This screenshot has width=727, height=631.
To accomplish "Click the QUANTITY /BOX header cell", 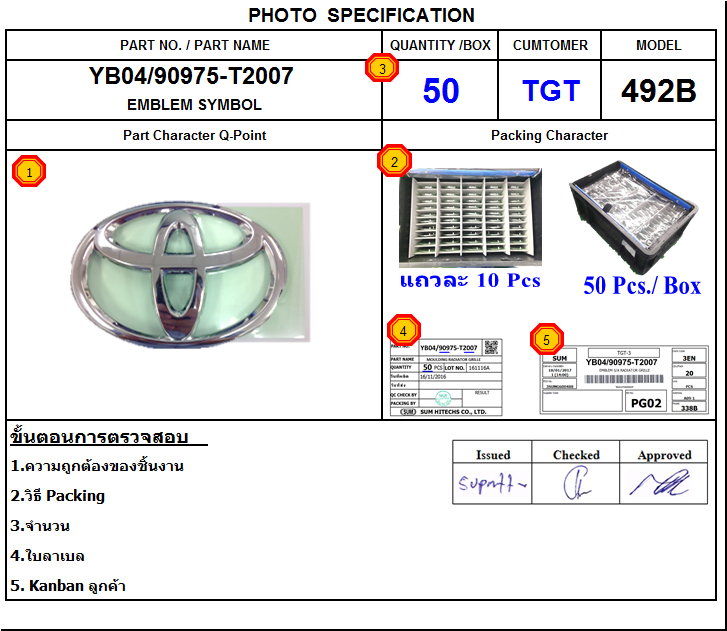I will pos(440,45).
